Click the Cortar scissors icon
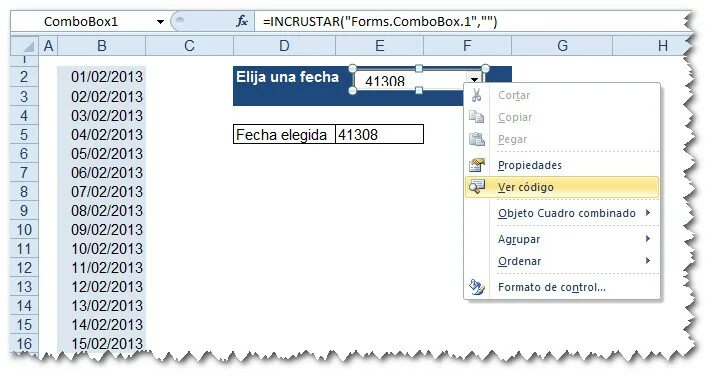Viewport: 712px width, 378px height. [476, 95]
